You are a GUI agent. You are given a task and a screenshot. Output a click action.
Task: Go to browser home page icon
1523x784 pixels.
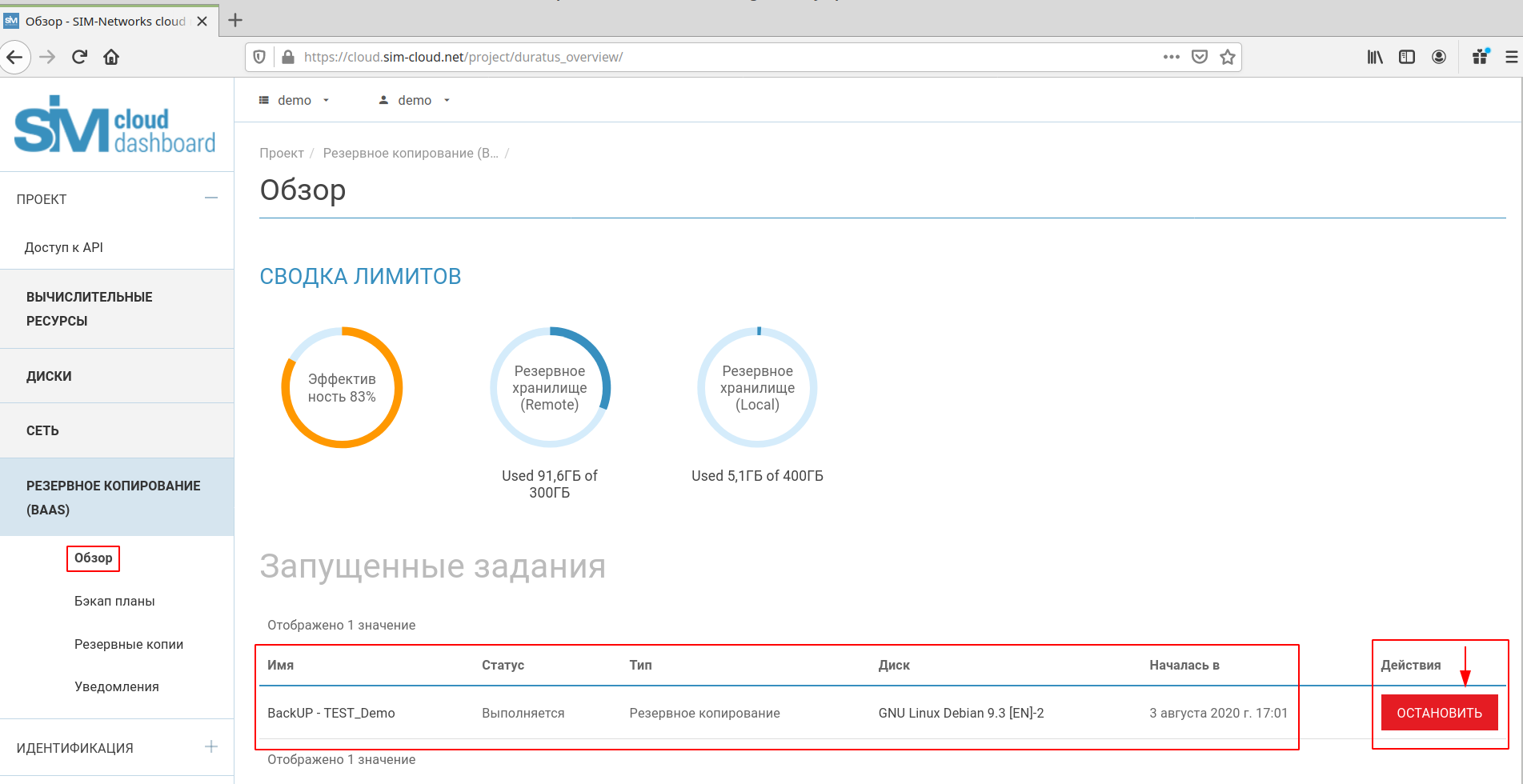point(111,57)
